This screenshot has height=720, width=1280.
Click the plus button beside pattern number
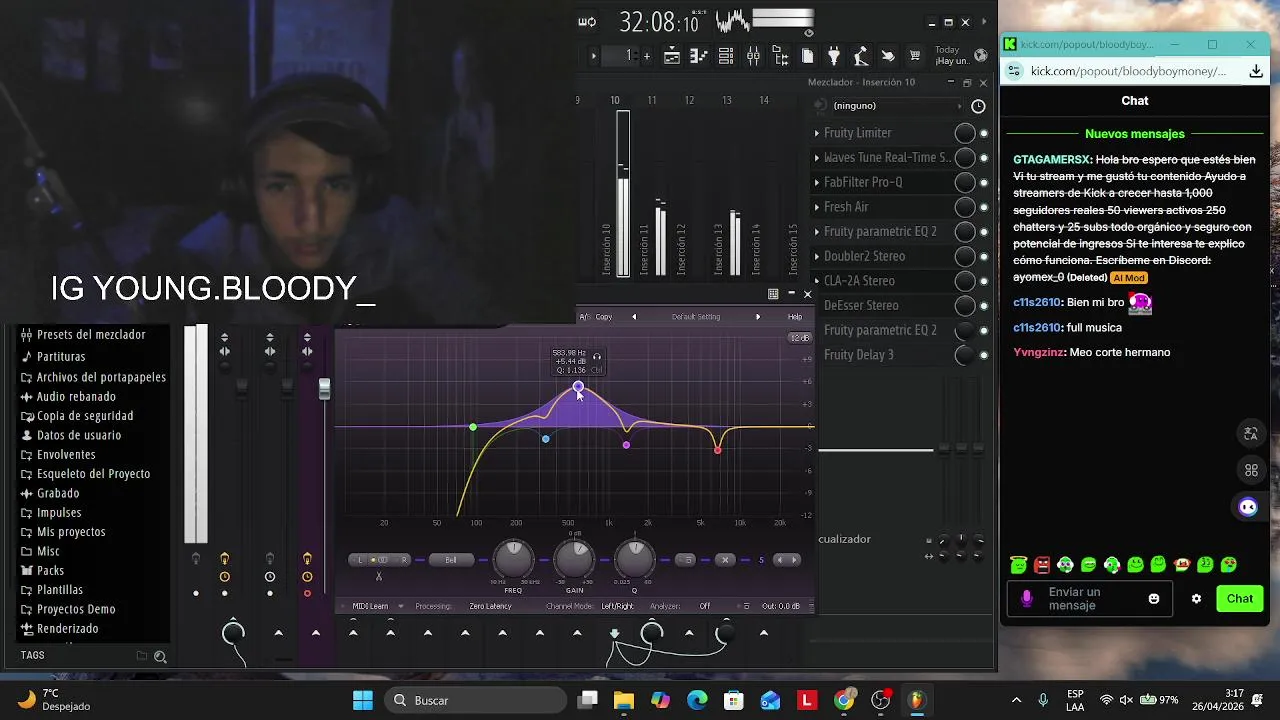(647, 56)
